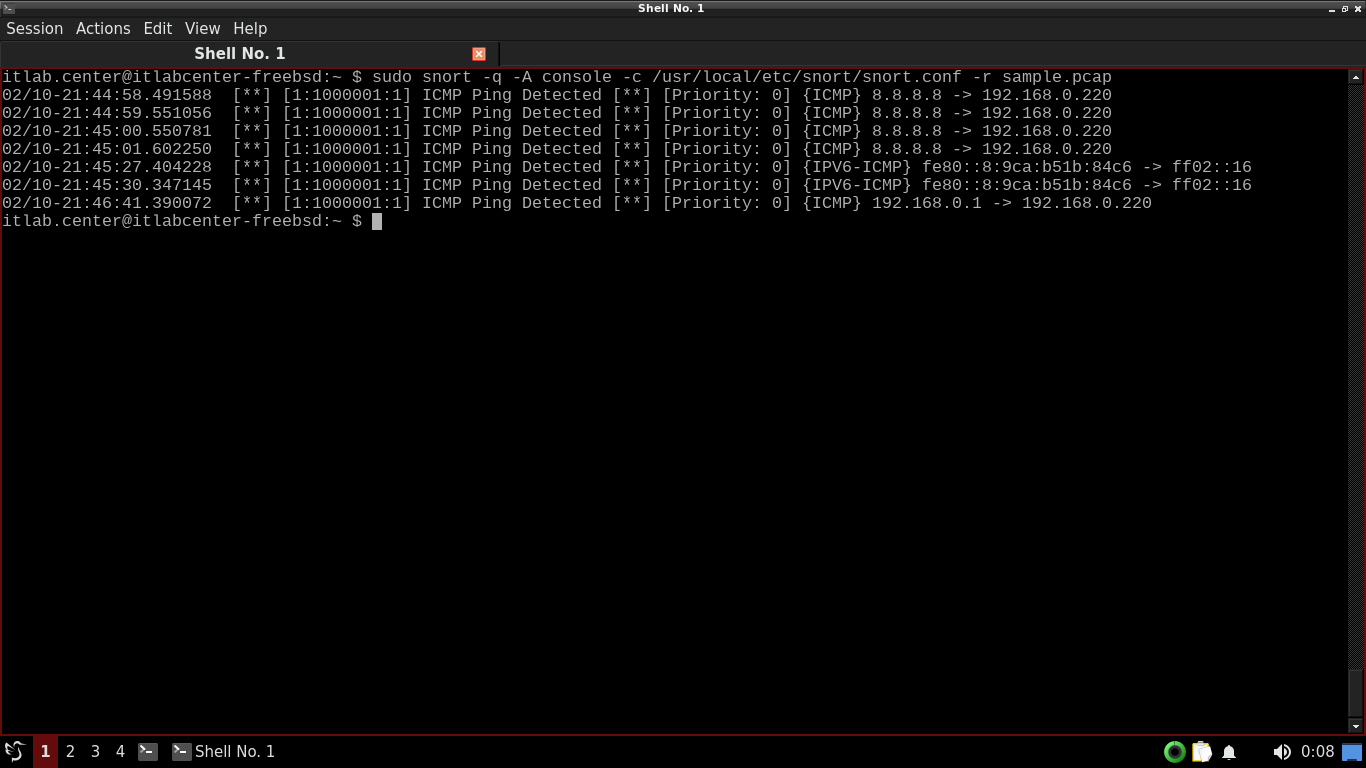Open the Actions menu
Viewport: 1366px width, 768px height.
tap(103, 28)
